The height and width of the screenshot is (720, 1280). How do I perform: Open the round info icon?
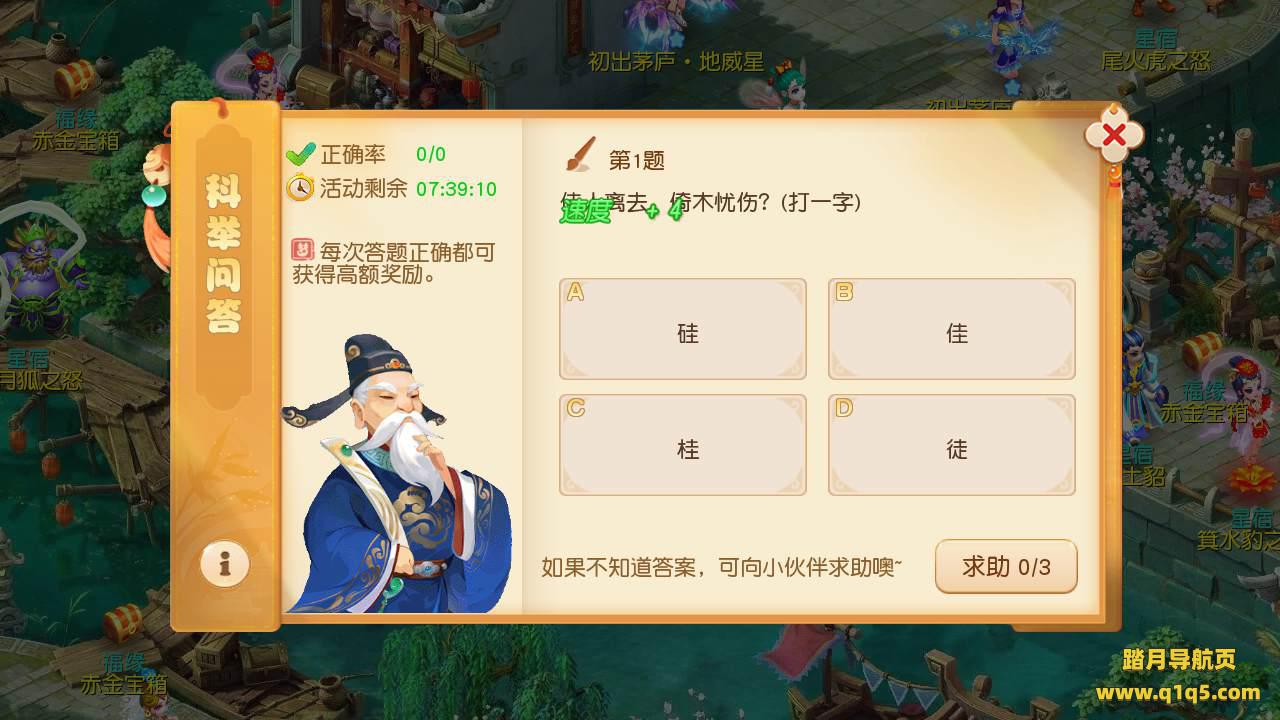(225, 564)
